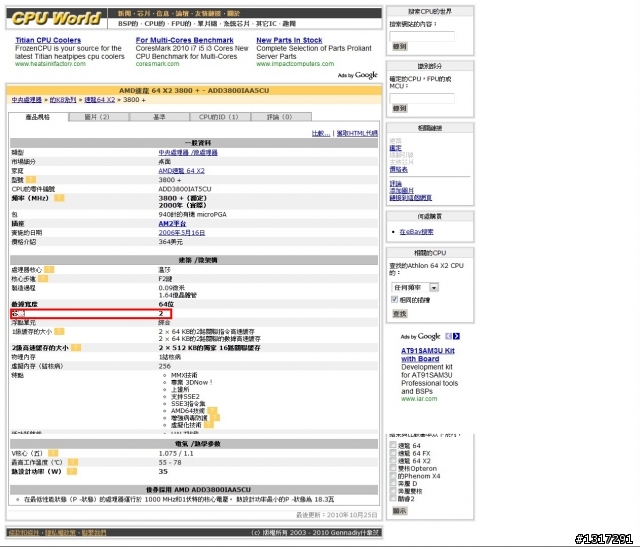
Task: Toggle the 相同的插槽 checkbox
Action: click(394, 299)
